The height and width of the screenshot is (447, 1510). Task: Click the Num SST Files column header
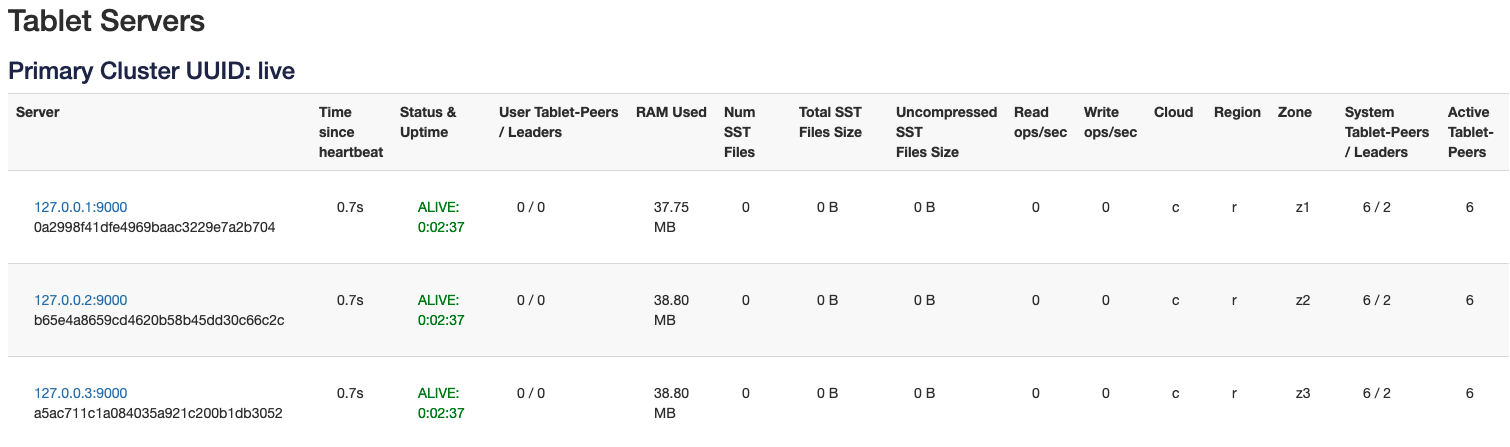[x=740, y=132]
